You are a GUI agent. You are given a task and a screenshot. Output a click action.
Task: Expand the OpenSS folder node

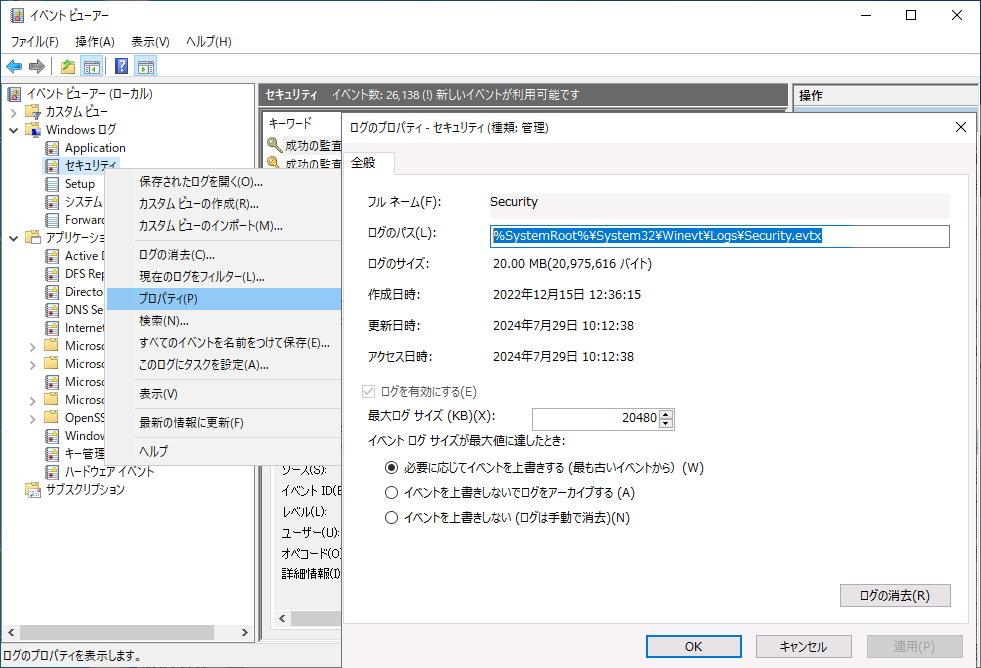point(31,417)
